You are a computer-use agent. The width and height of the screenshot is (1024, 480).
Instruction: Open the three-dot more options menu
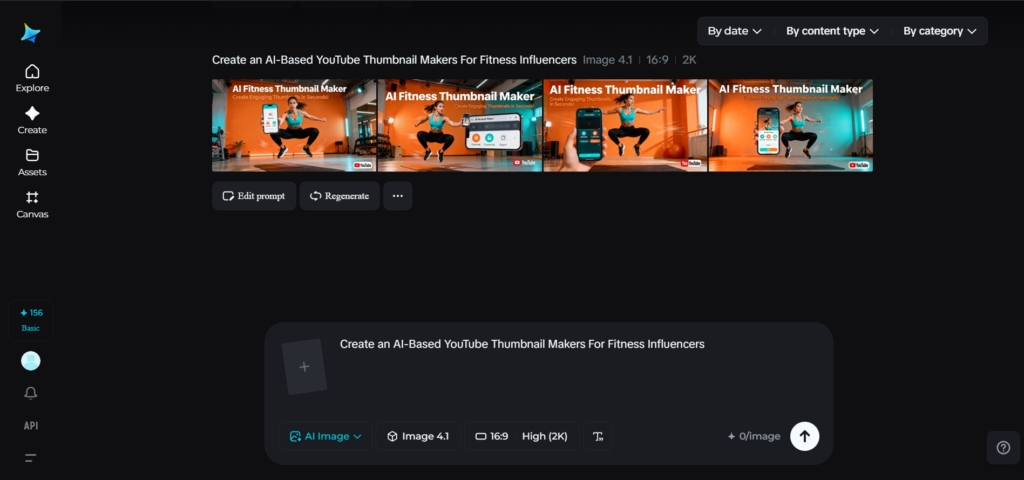[397, 196]
